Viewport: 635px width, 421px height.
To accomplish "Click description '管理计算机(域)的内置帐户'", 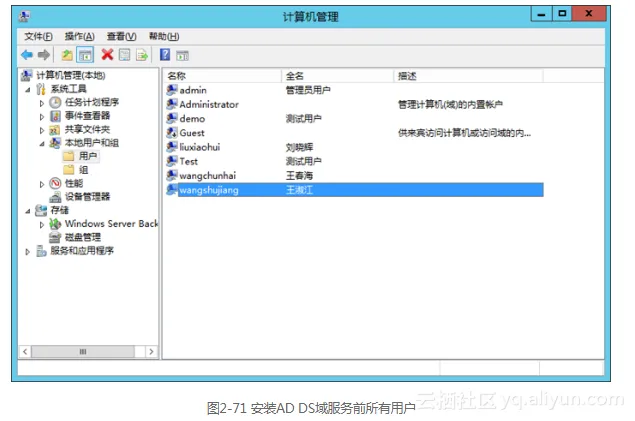I will click(450, 104).
